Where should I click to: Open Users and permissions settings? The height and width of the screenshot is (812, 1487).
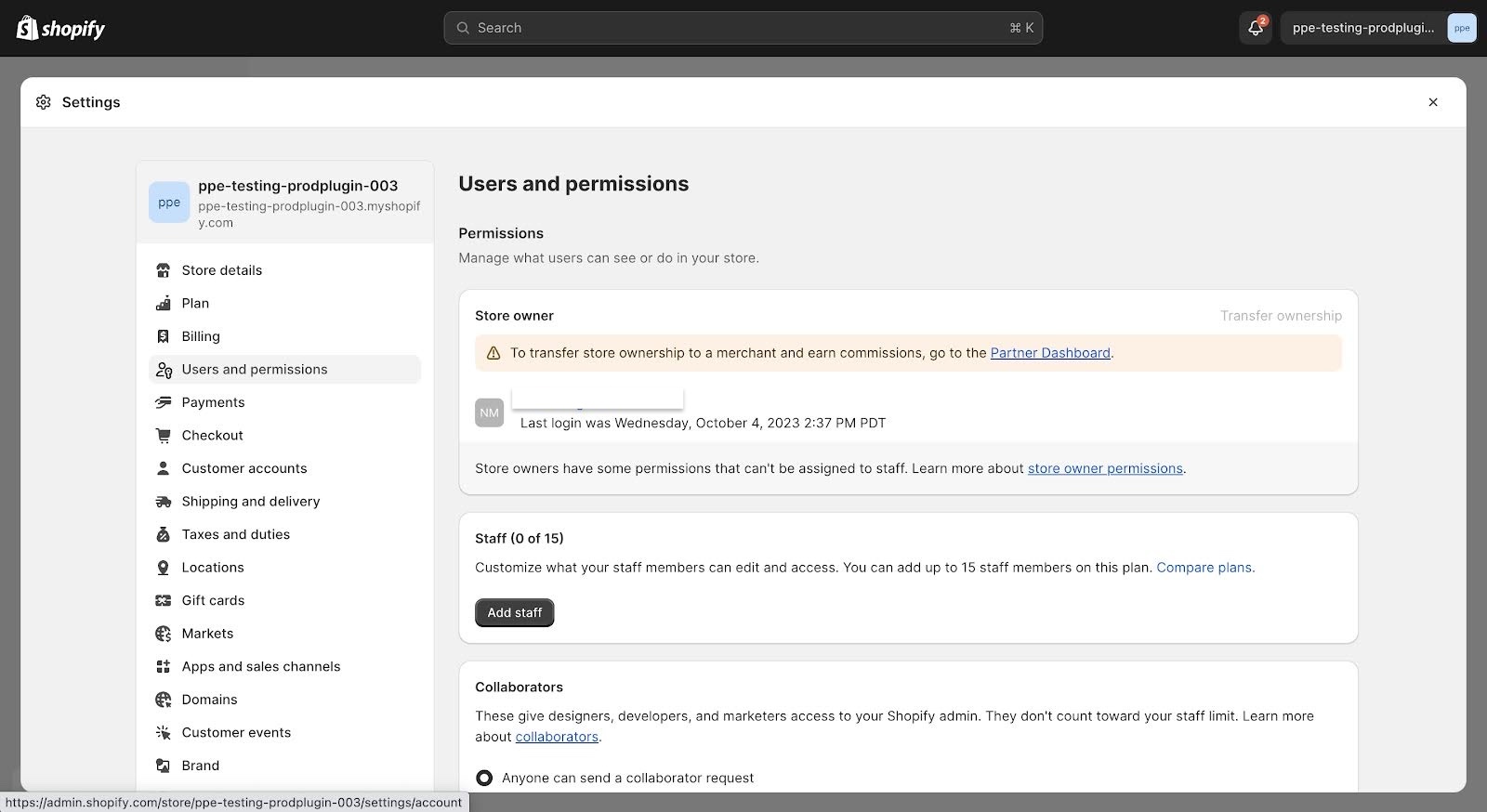(254, 370)
